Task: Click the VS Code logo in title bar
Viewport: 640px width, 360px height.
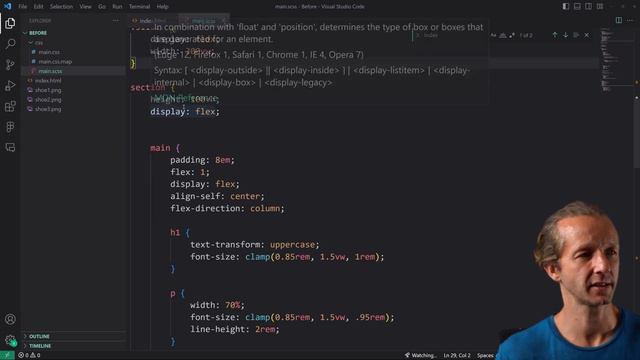Action: point(7,6)
